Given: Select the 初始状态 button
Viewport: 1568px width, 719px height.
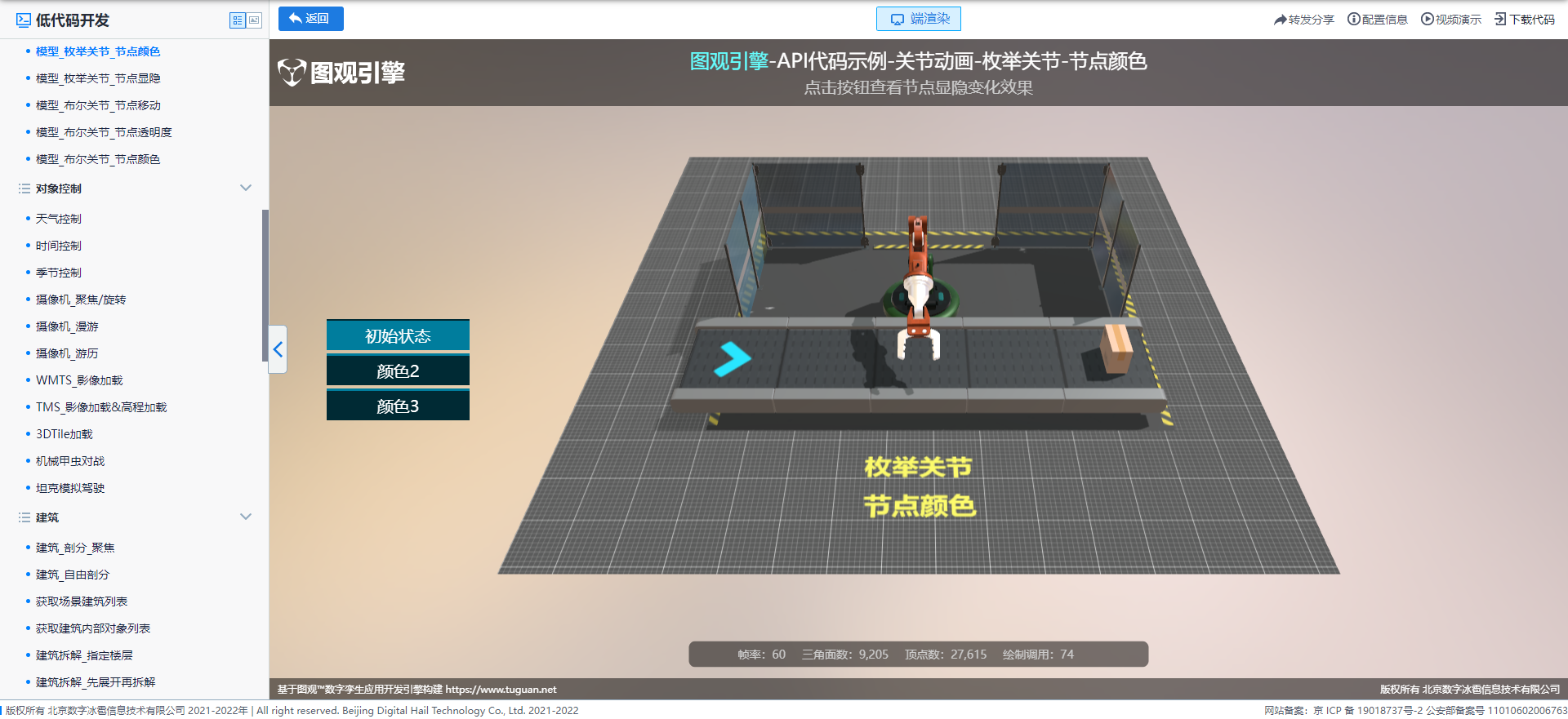Looking at the screenshot, I should (398, 335).
